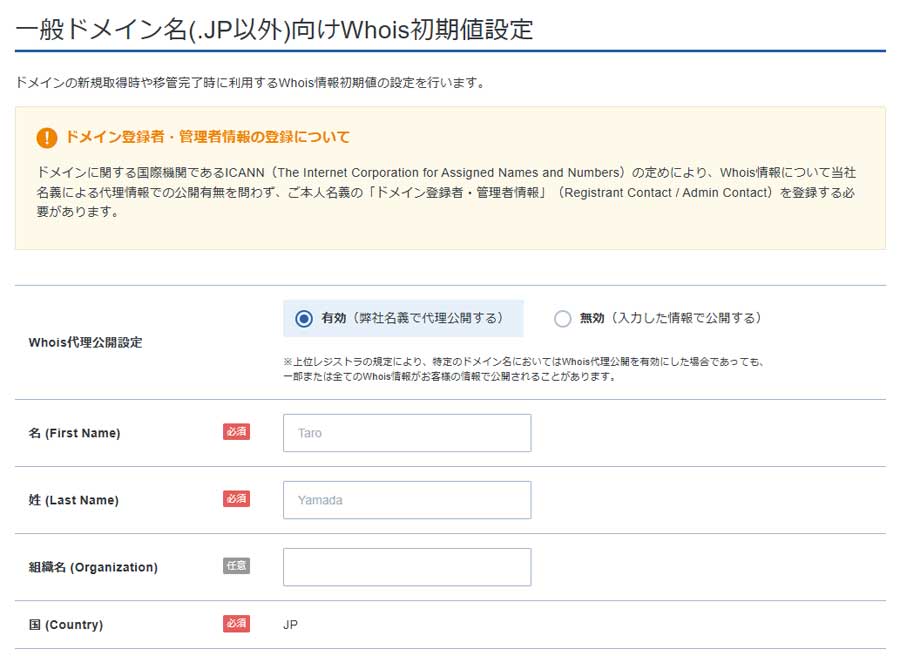Click the JP country value text

pos(291,623)
